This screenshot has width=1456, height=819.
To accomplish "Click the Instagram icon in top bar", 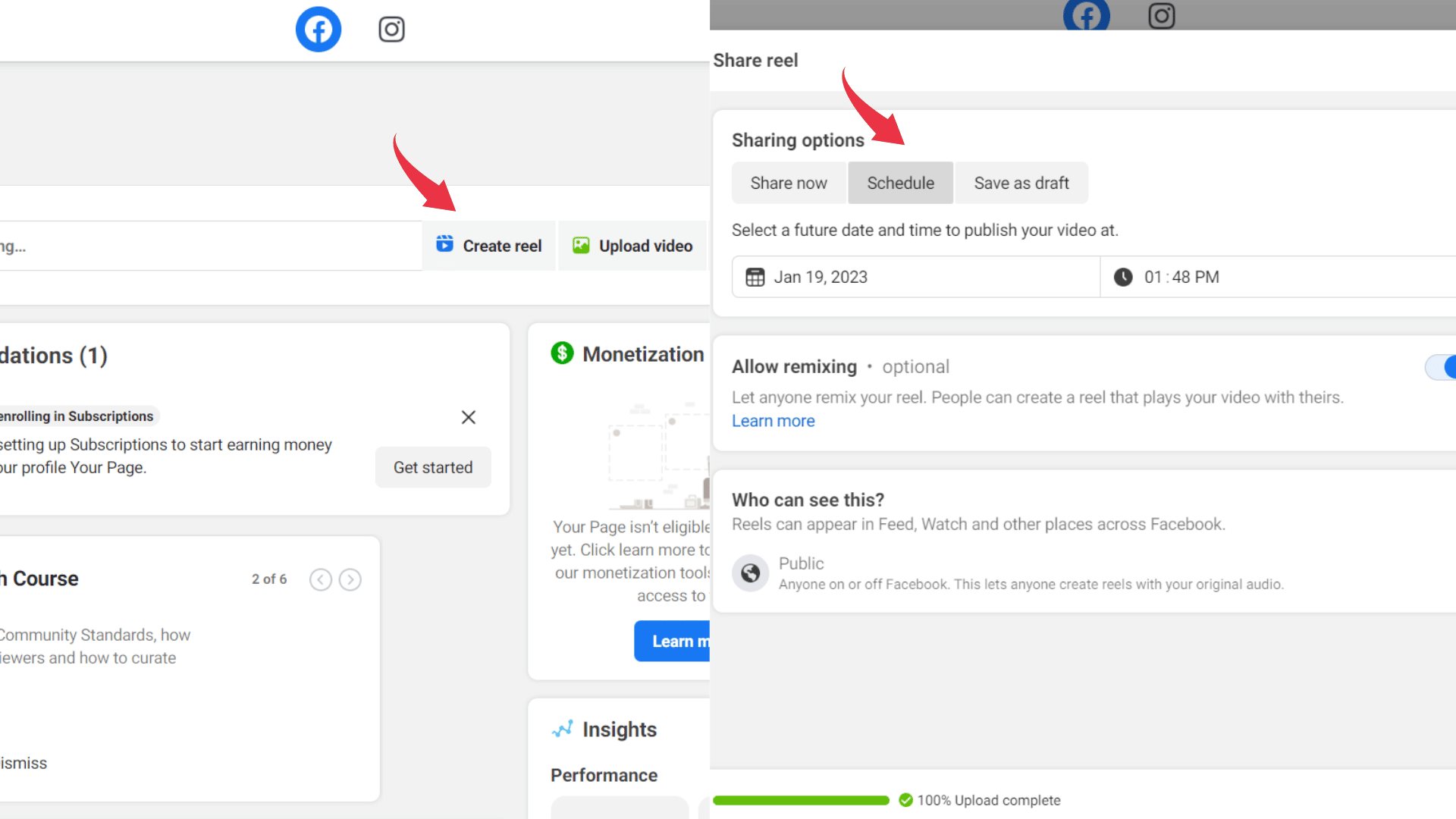I will click(390, 29).
